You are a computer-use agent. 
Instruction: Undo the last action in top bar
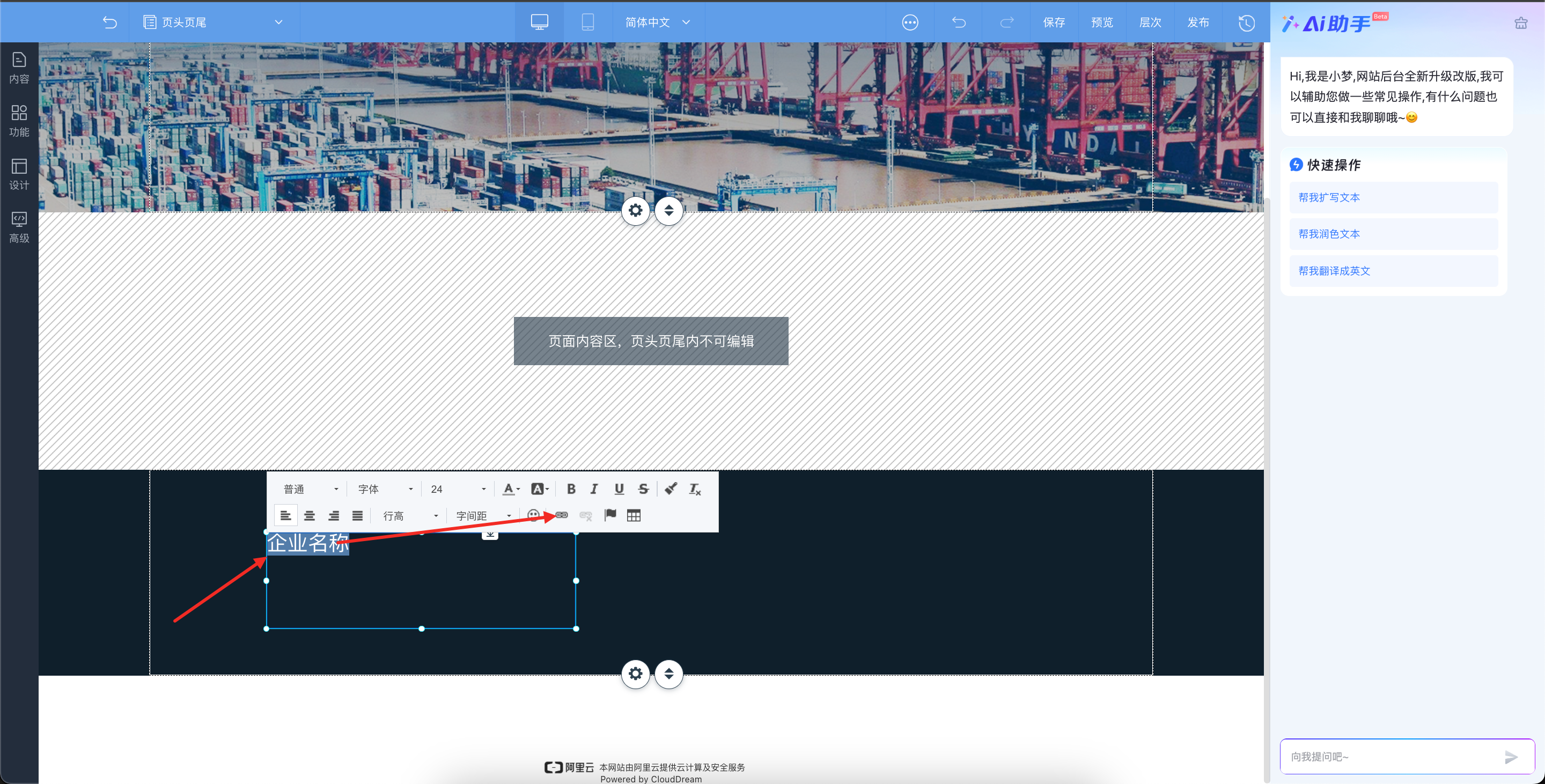[959, 22]
